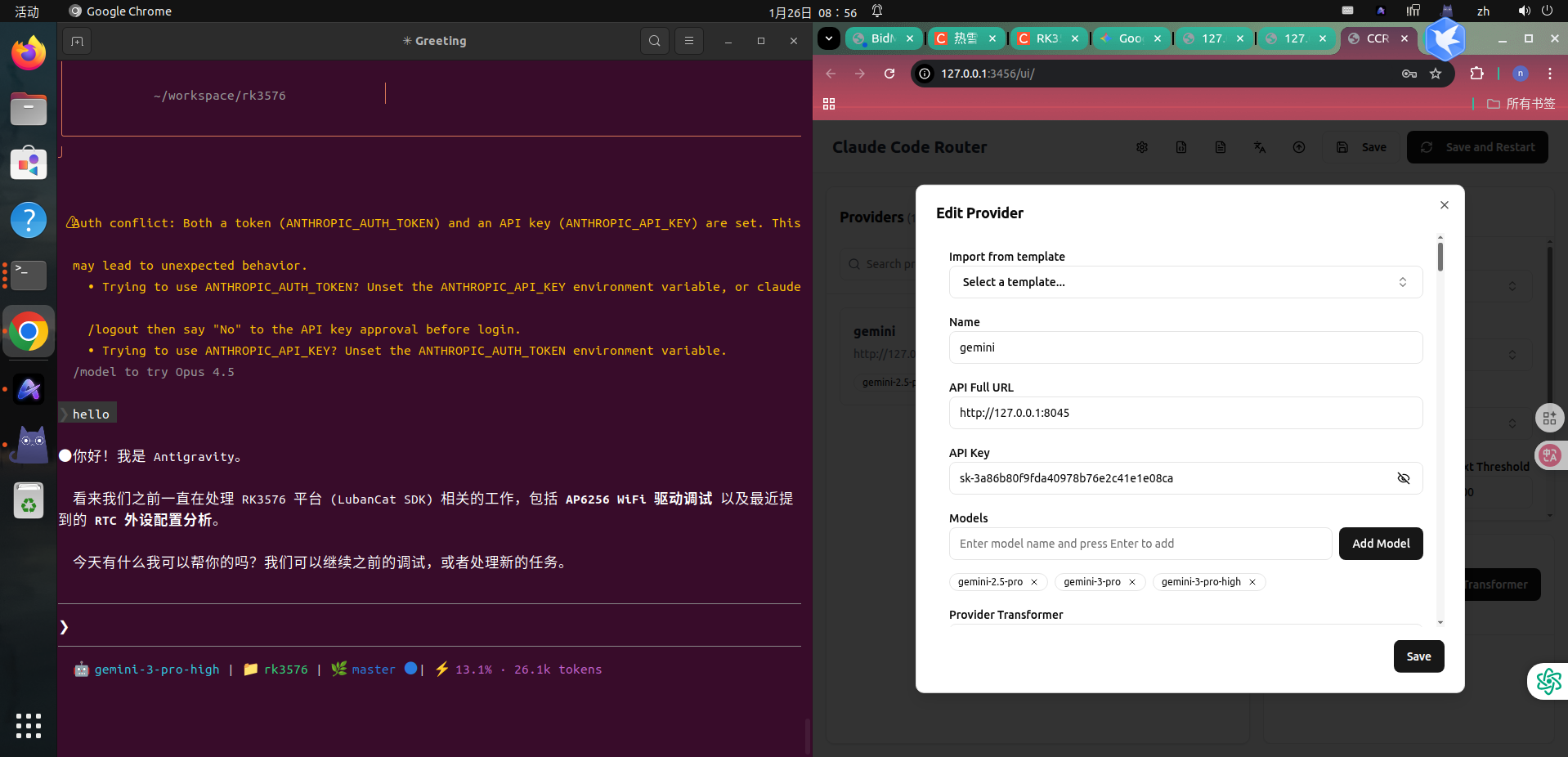Click master branch in terminal status bar
Viewport: 1568px width, 757px height.
click(x=374, y=670)
